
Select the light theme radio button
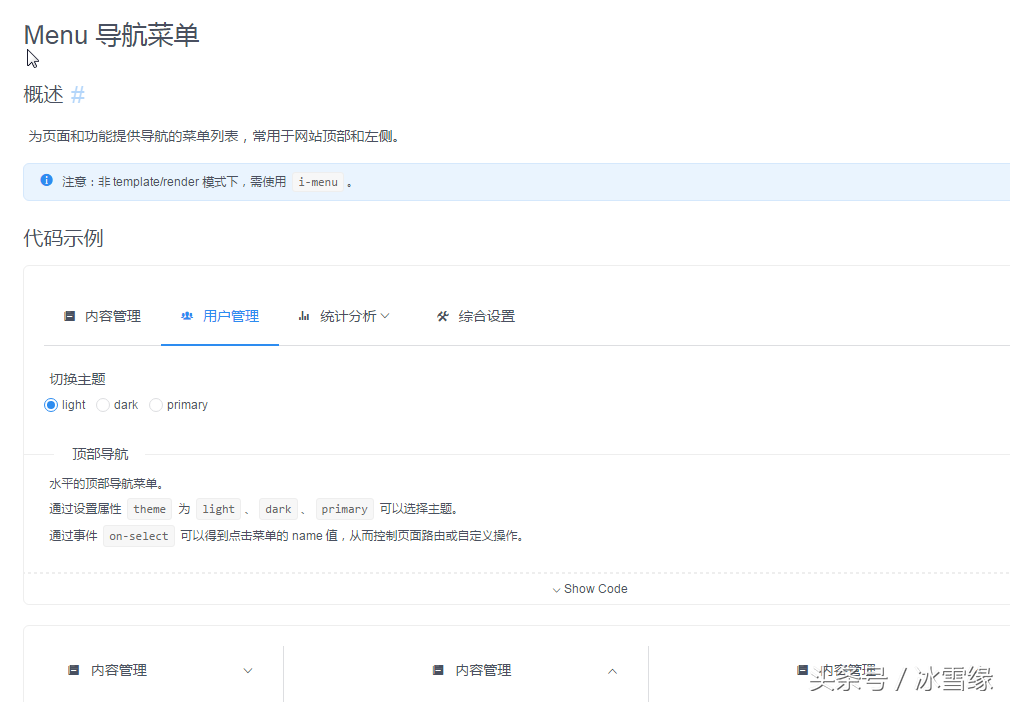[51, 405]
